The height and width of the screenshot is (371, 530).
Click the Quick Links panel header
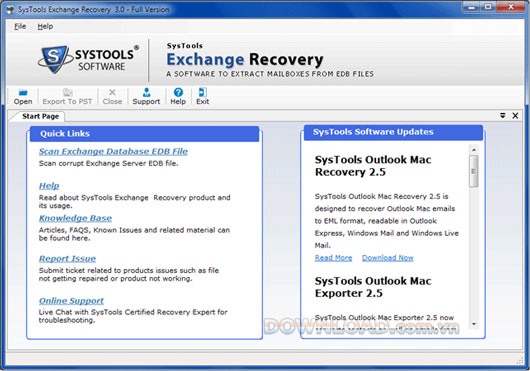pyautogui.click(x=144, y=134)
